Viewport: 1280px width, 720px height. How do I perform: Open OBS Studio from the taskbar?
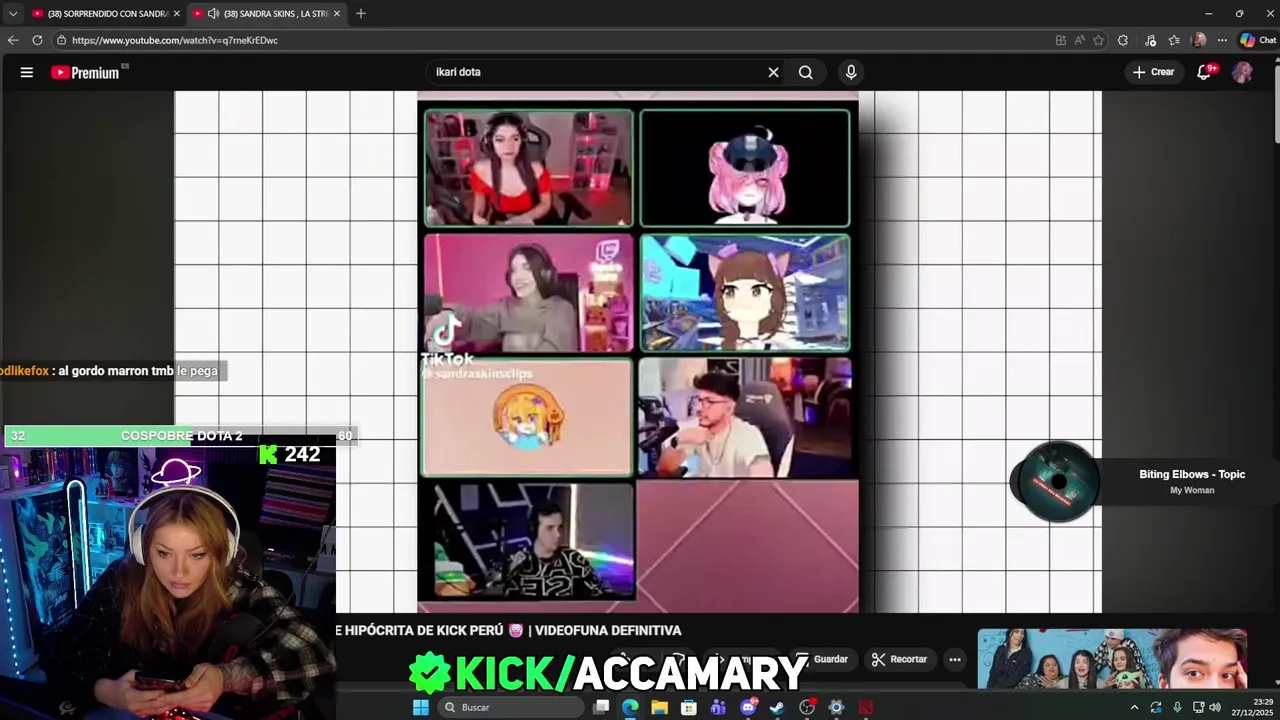tap(807, 707)
